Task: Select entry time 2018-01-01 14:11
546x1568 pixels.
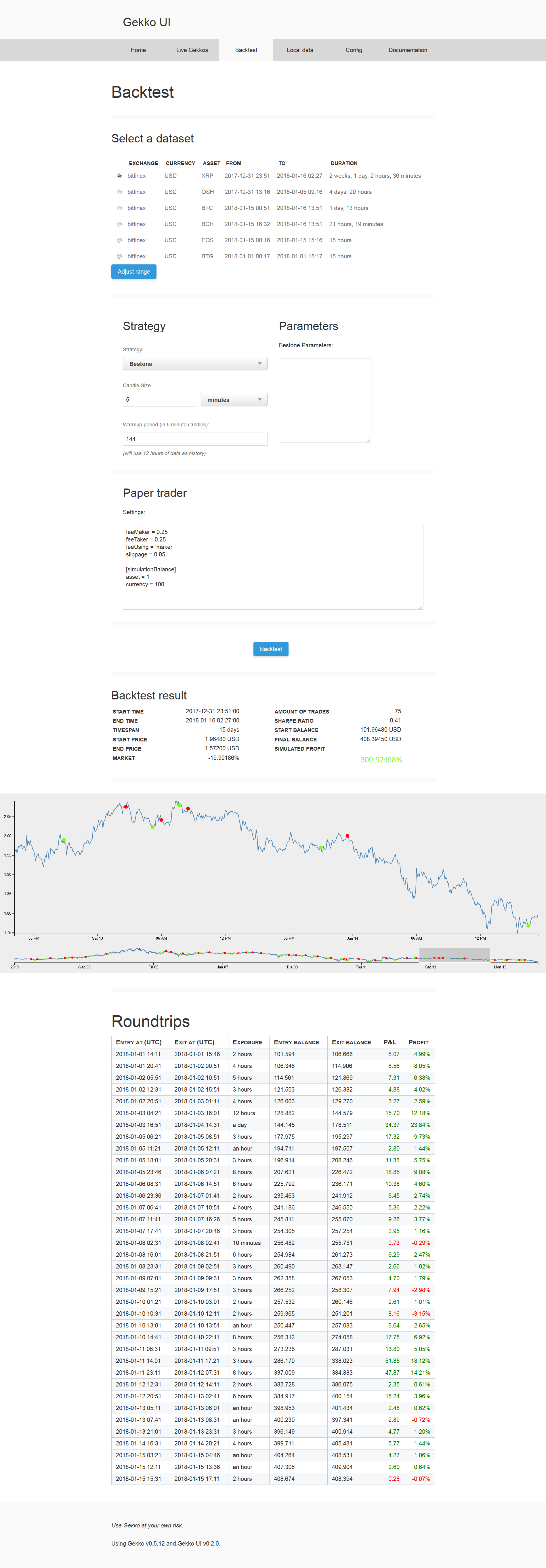Action: click(x=138, y=1054)
